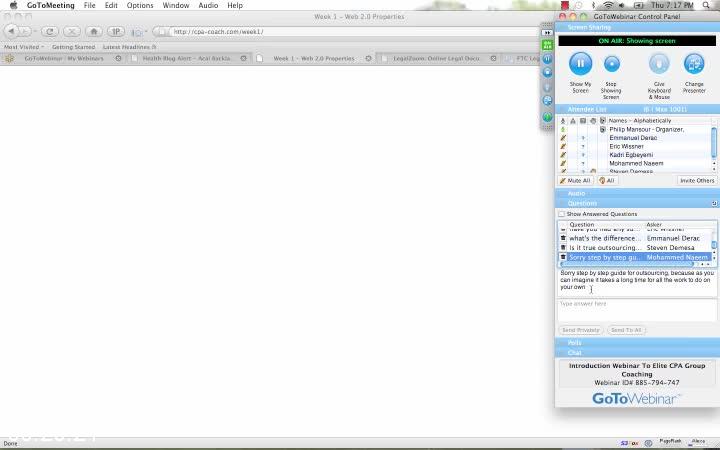Open the Window menu
The image size is (720, 450).
176,6
